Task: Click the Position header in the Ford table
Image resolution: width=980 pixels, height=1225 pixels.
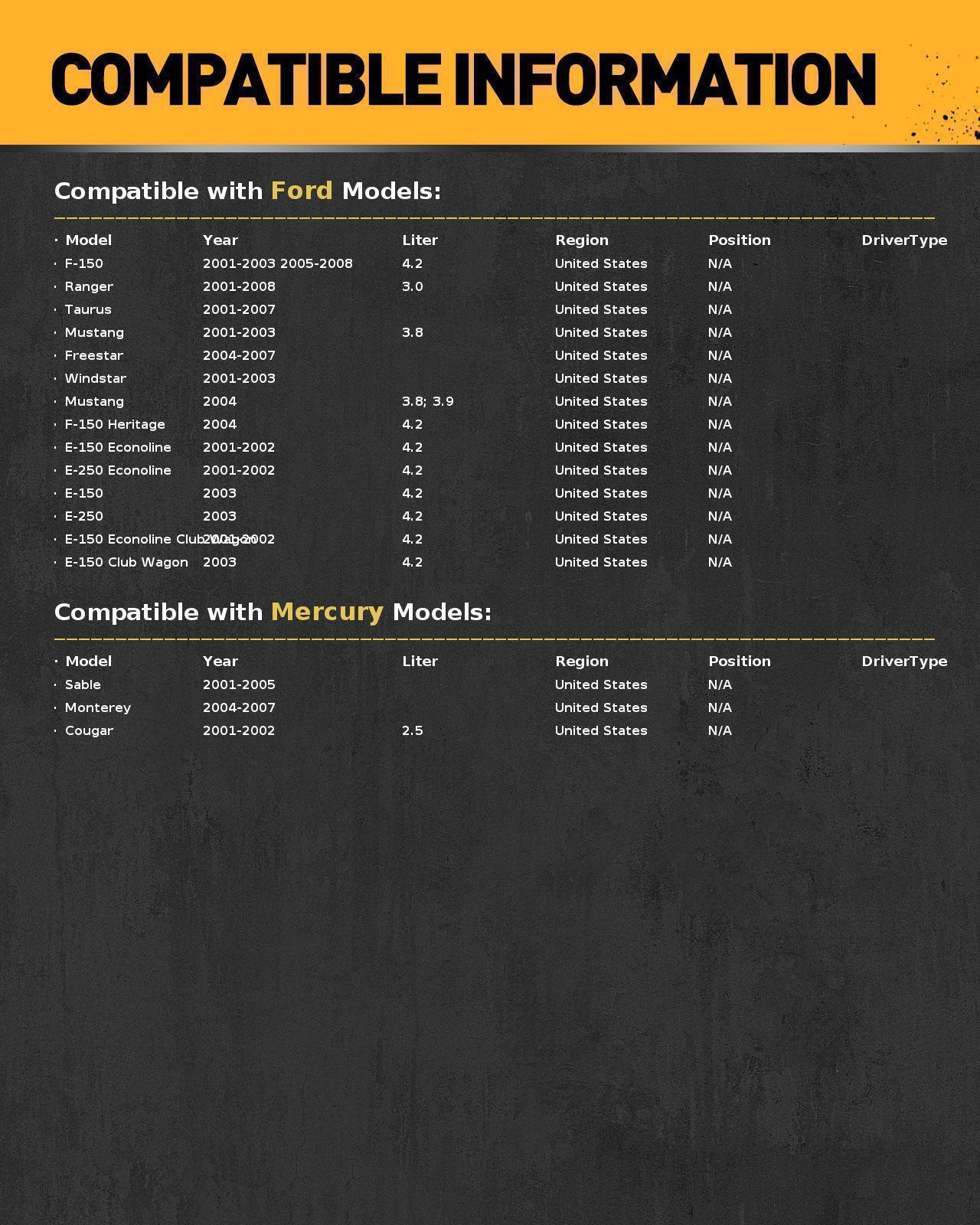Action: tap(740, 240)
